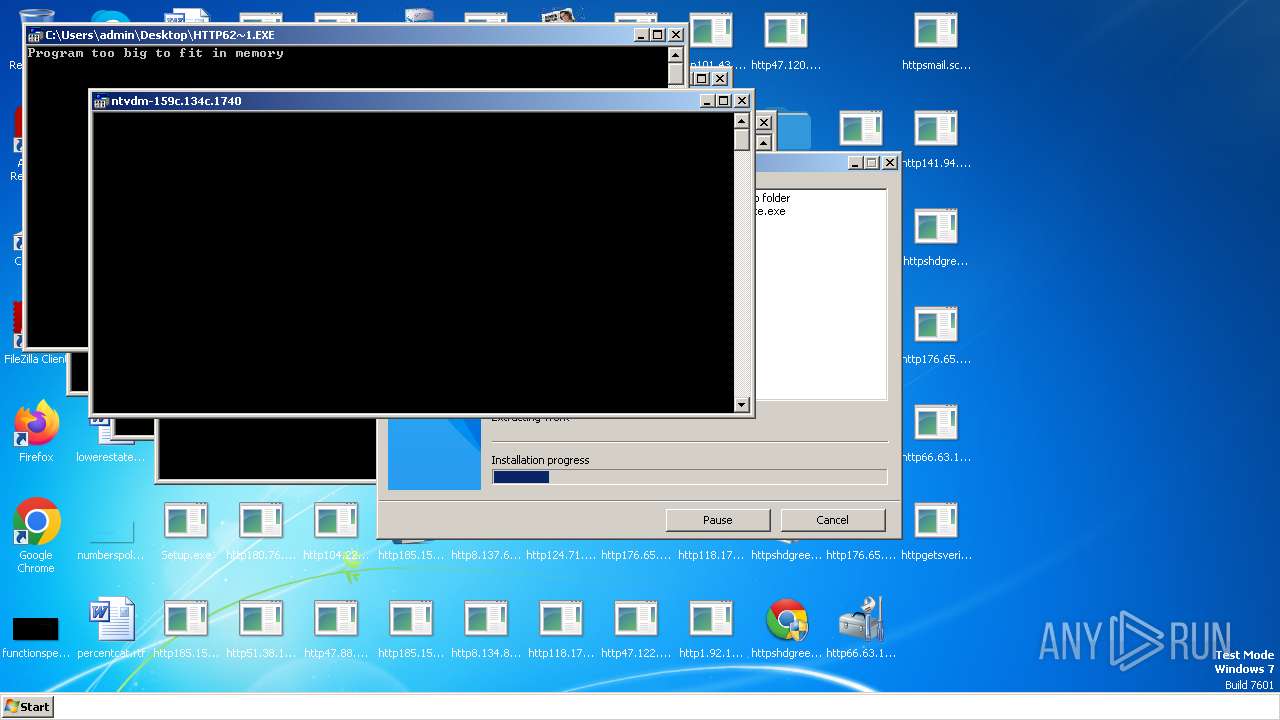Select the http104.22 desktop icon
This screenshot has width=1280, height=720.
click(x=336, y=531)
